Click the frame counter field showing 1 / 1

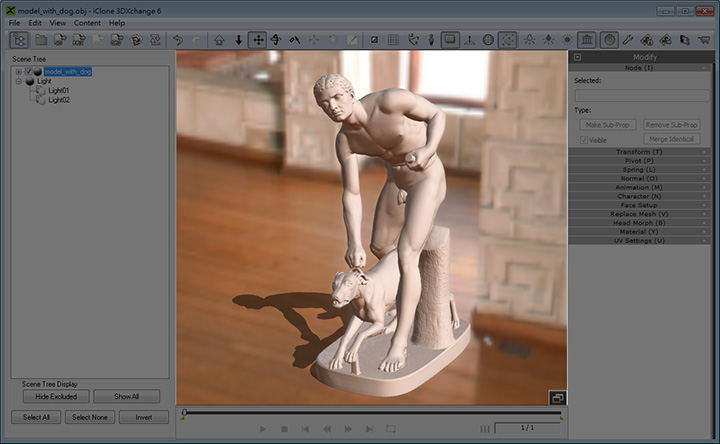tap(528, 428)
